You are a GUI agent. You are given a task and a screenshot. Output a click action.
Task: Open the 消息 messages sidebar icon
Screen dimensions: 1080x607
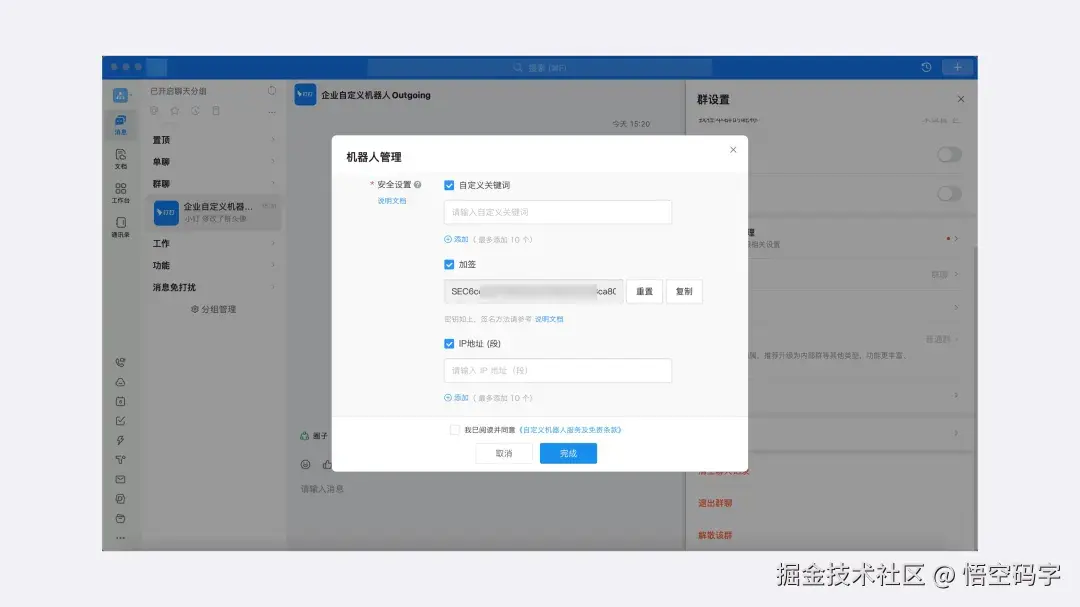coord(121,125)
